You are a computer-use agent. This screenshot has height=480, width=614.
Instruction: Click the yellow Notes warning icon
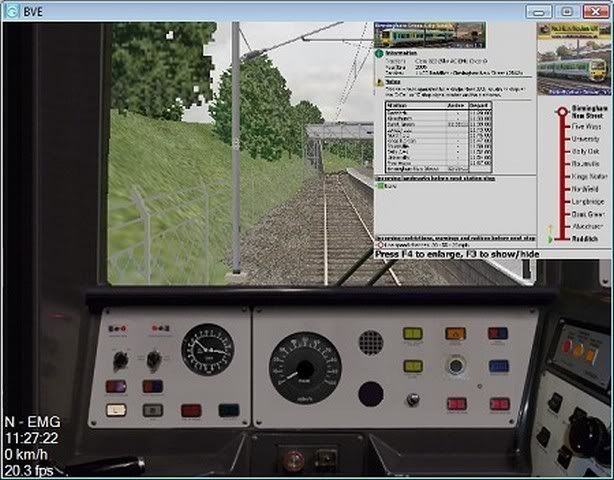(x=379, y=82)
